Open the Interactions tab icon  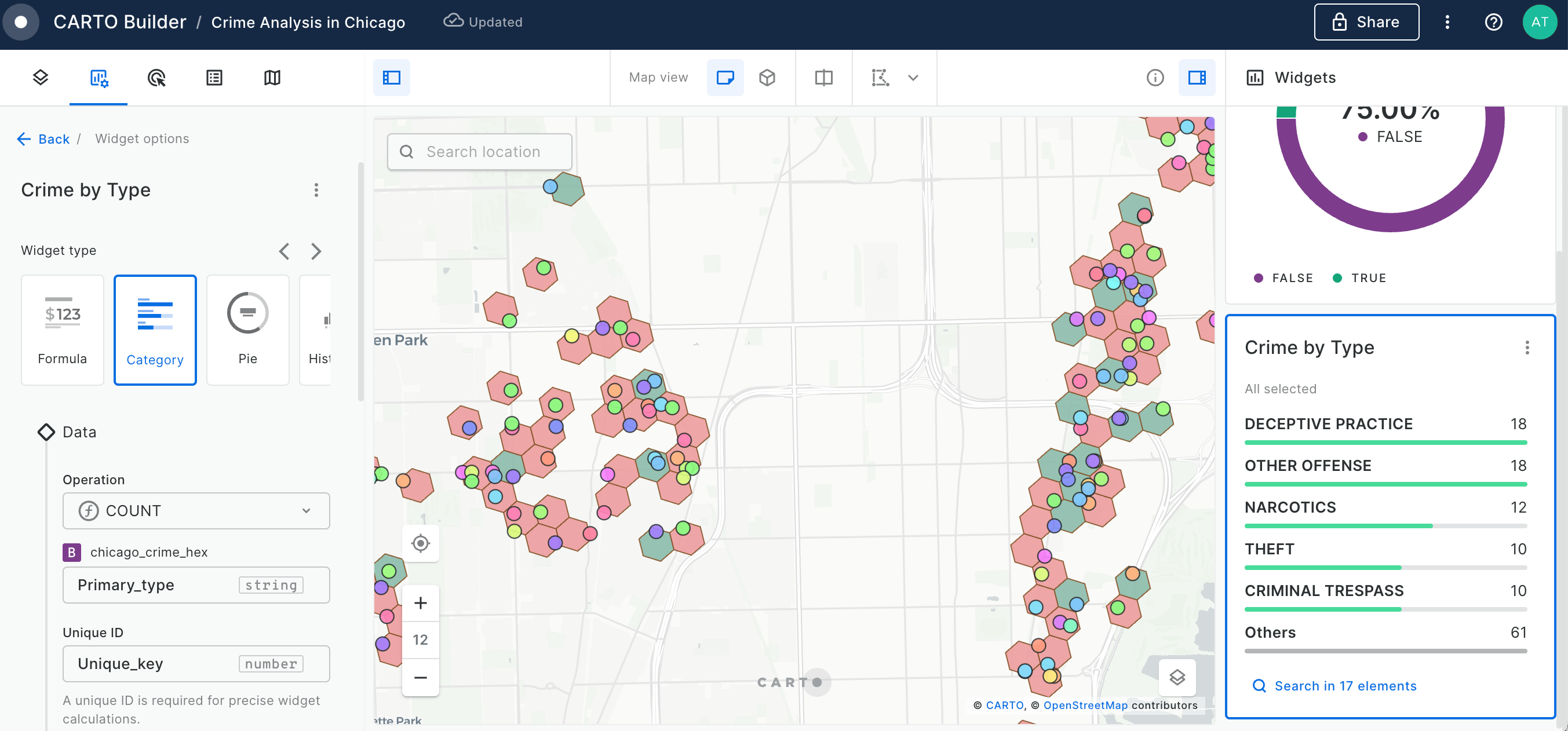156,77
